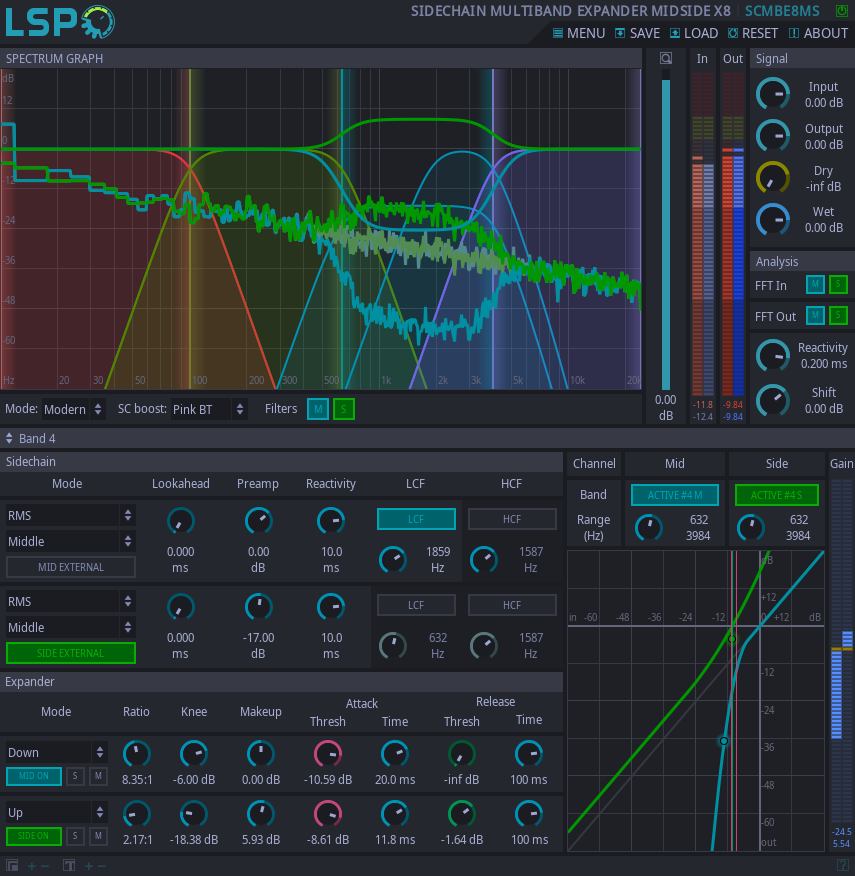Adjust the Wet level knob
The image size is (855, 876).
point(773,220)
